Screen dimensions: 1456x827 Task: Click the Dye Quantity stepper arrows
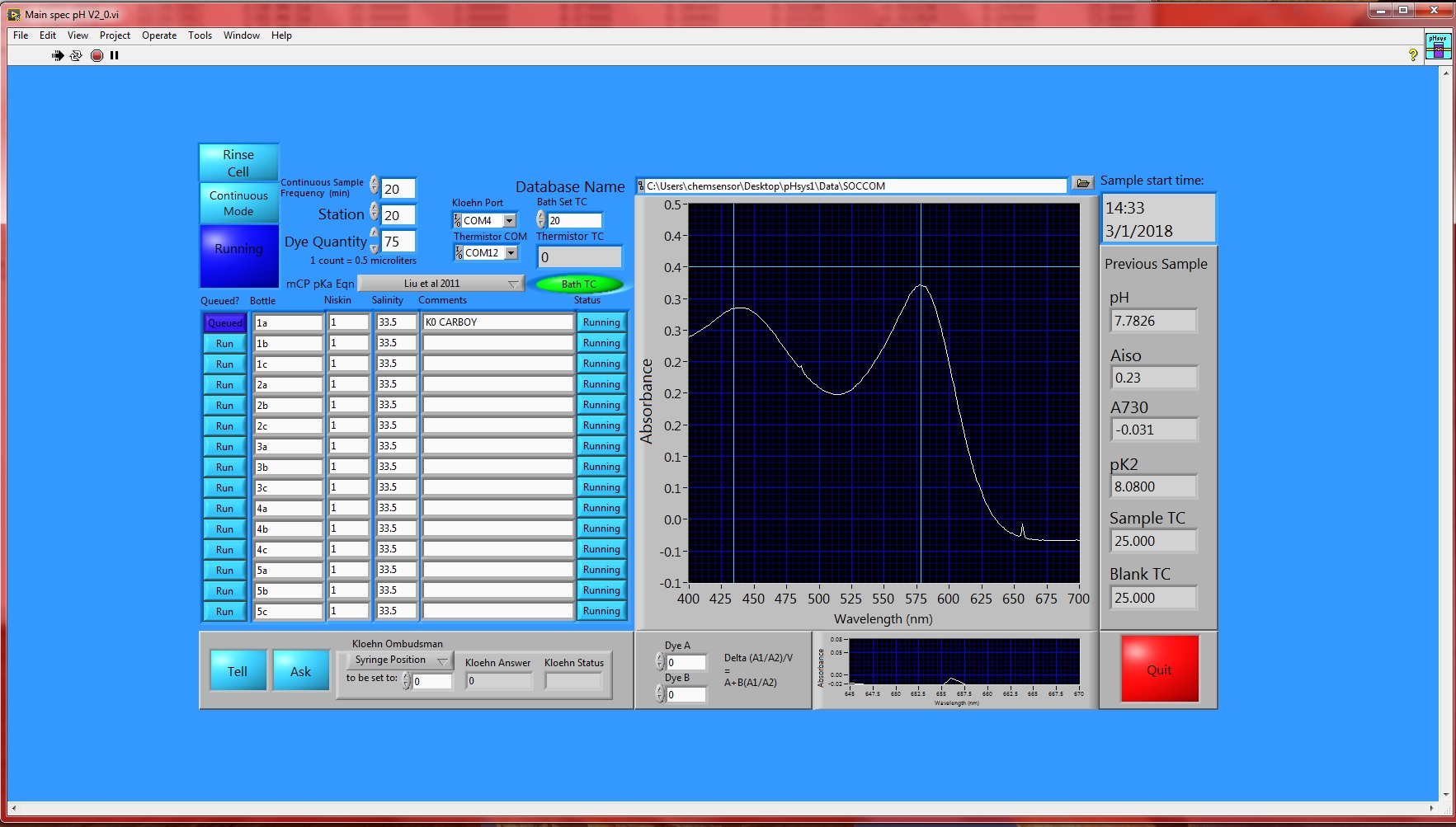(x=375, y=240)
